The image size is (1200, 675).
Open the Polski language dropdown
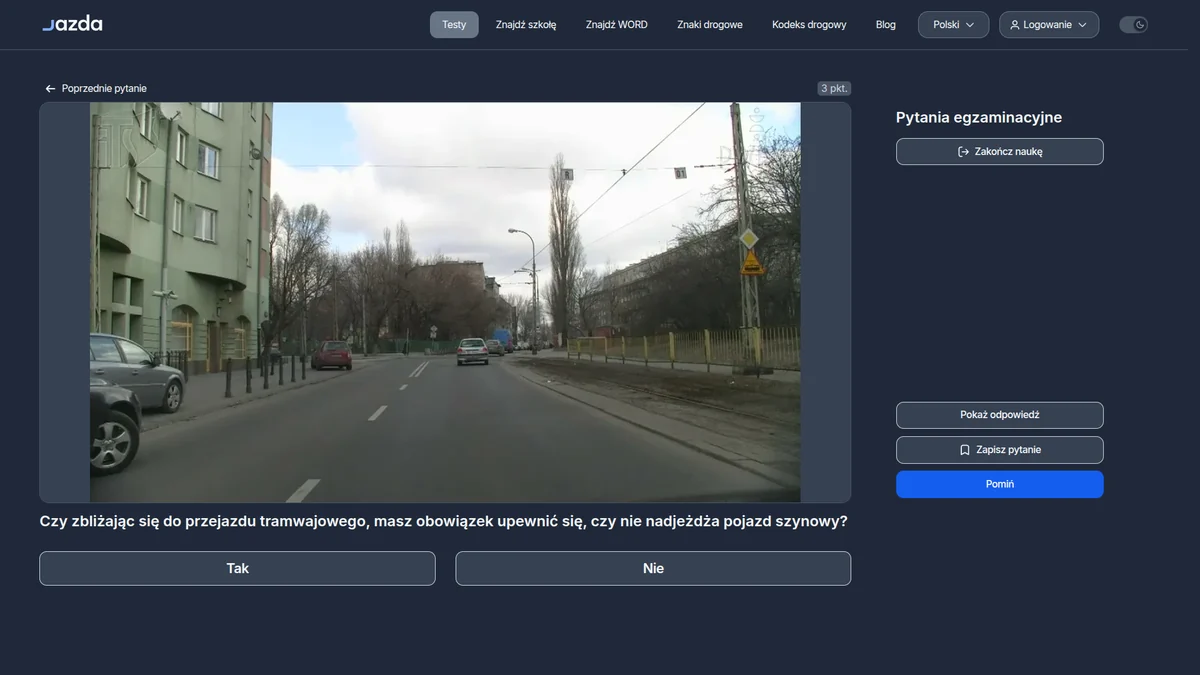[x=953, y=25]
